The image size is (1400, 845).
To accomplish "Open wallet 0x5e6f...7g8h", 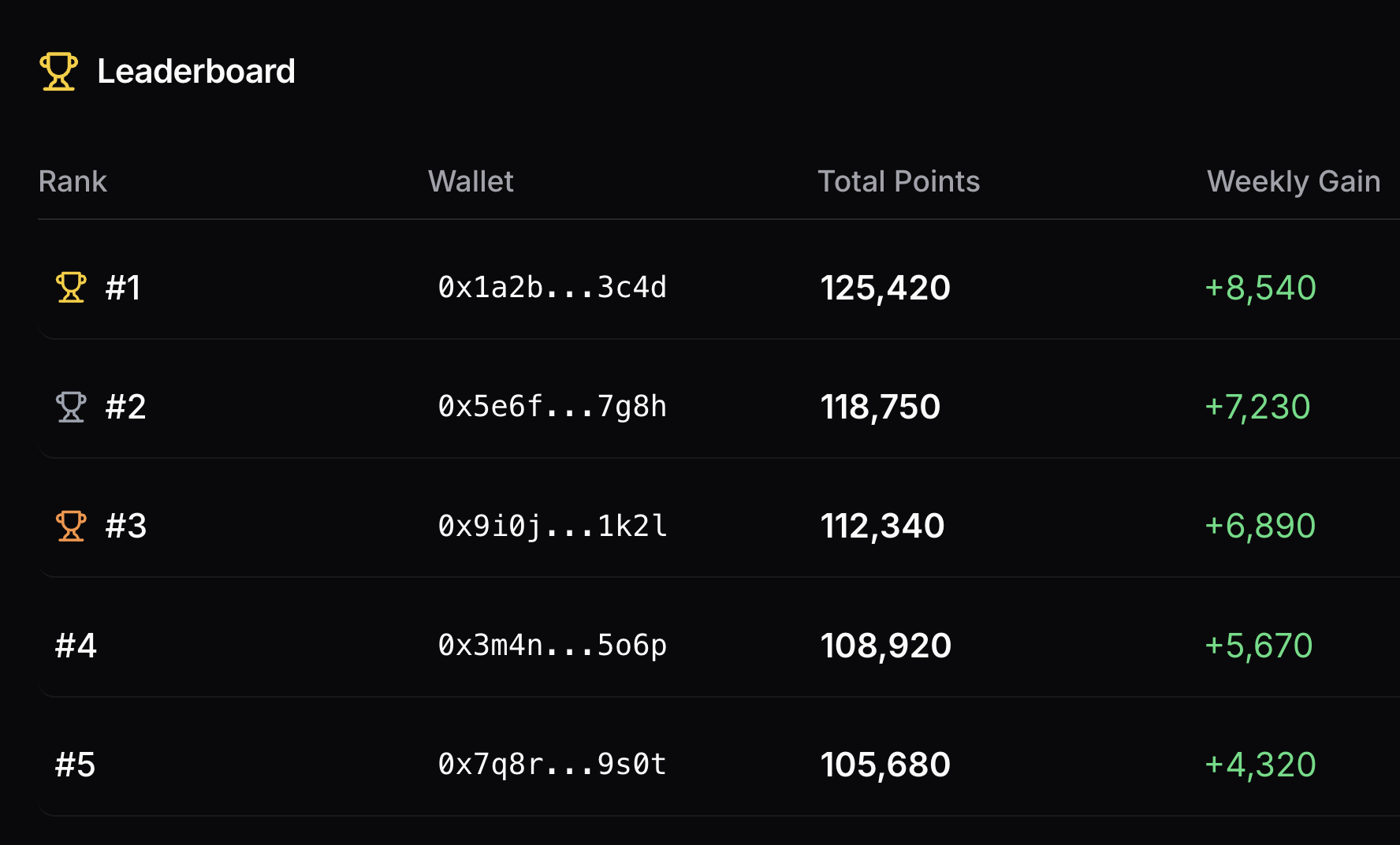I will pos(553,407).
